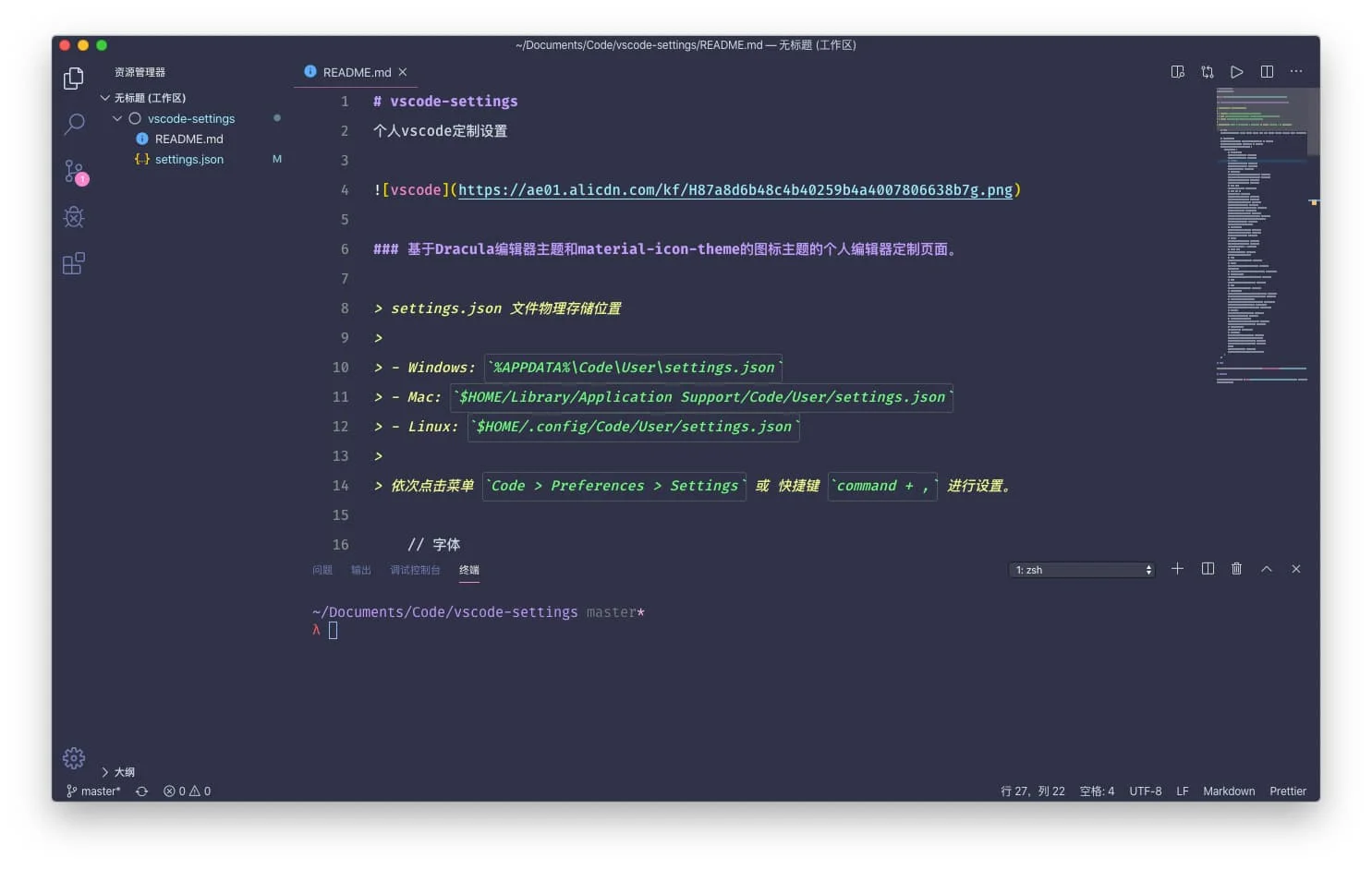Open Source Control view with pending badge
1372x870 pixels.
(x=74, y=171)
